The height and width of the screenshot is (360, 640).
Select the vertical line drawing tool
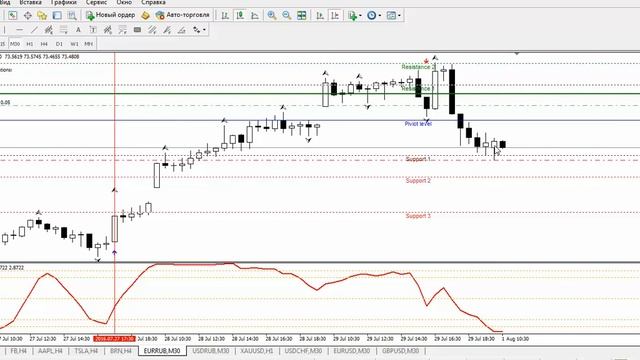(x=4, y=30)
